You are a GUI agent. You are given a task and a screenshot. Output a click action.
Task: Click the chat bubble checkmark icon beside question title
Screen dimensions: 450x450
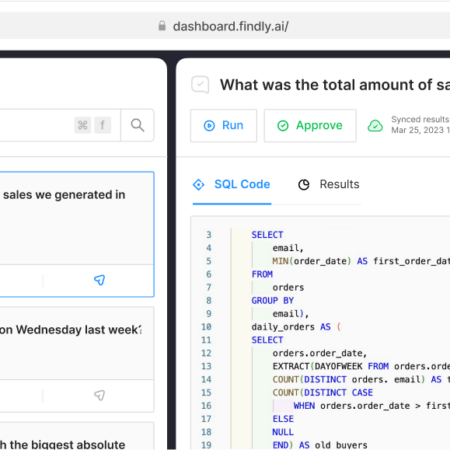pyautogui.click(x=200, y=85)
